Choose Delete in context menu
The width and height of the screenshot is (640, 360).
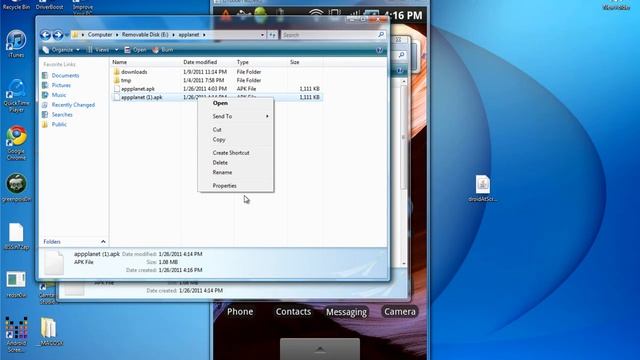pos(236,162)
